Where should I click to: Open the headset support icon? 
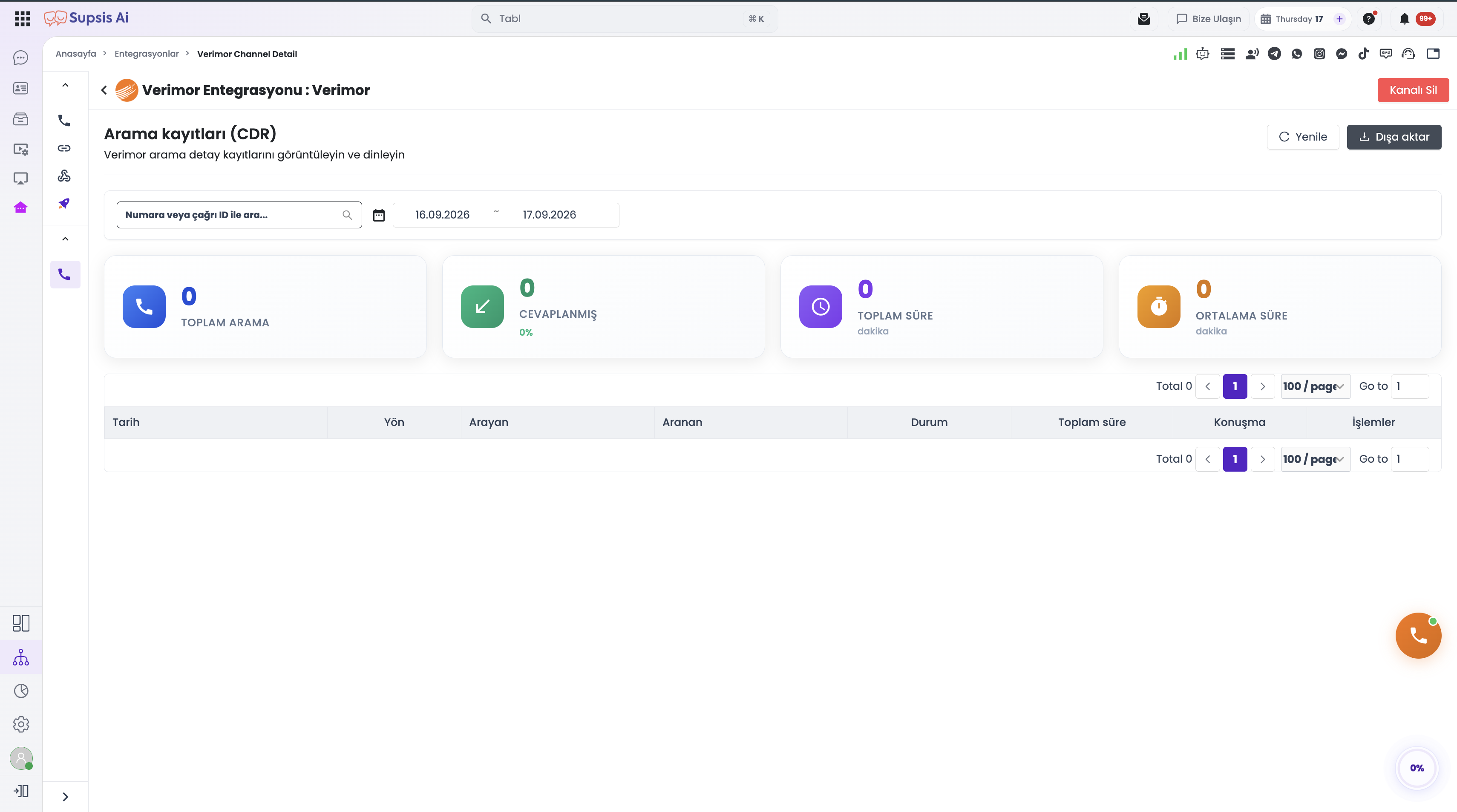click(1408, 54)
